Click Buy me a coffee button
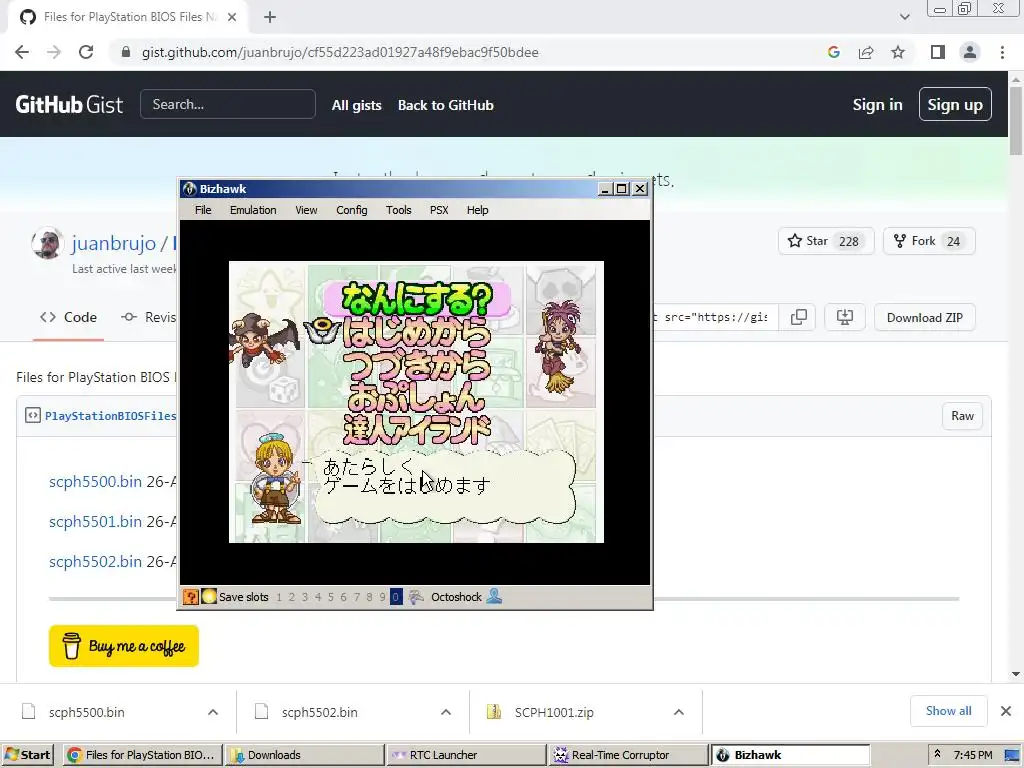The height and width of the screenshot is (768, 1024). 123,646
